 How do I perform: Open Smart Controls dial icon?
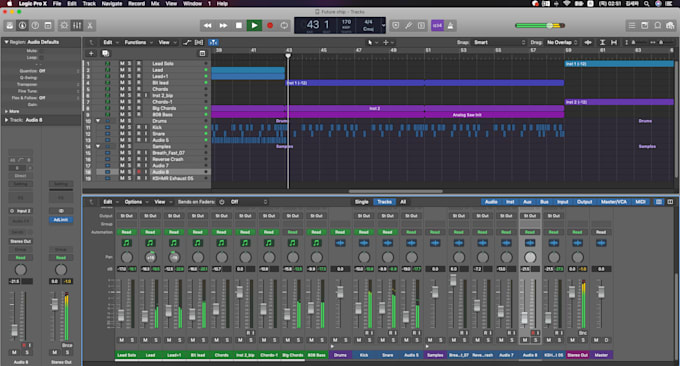[64, 26]
